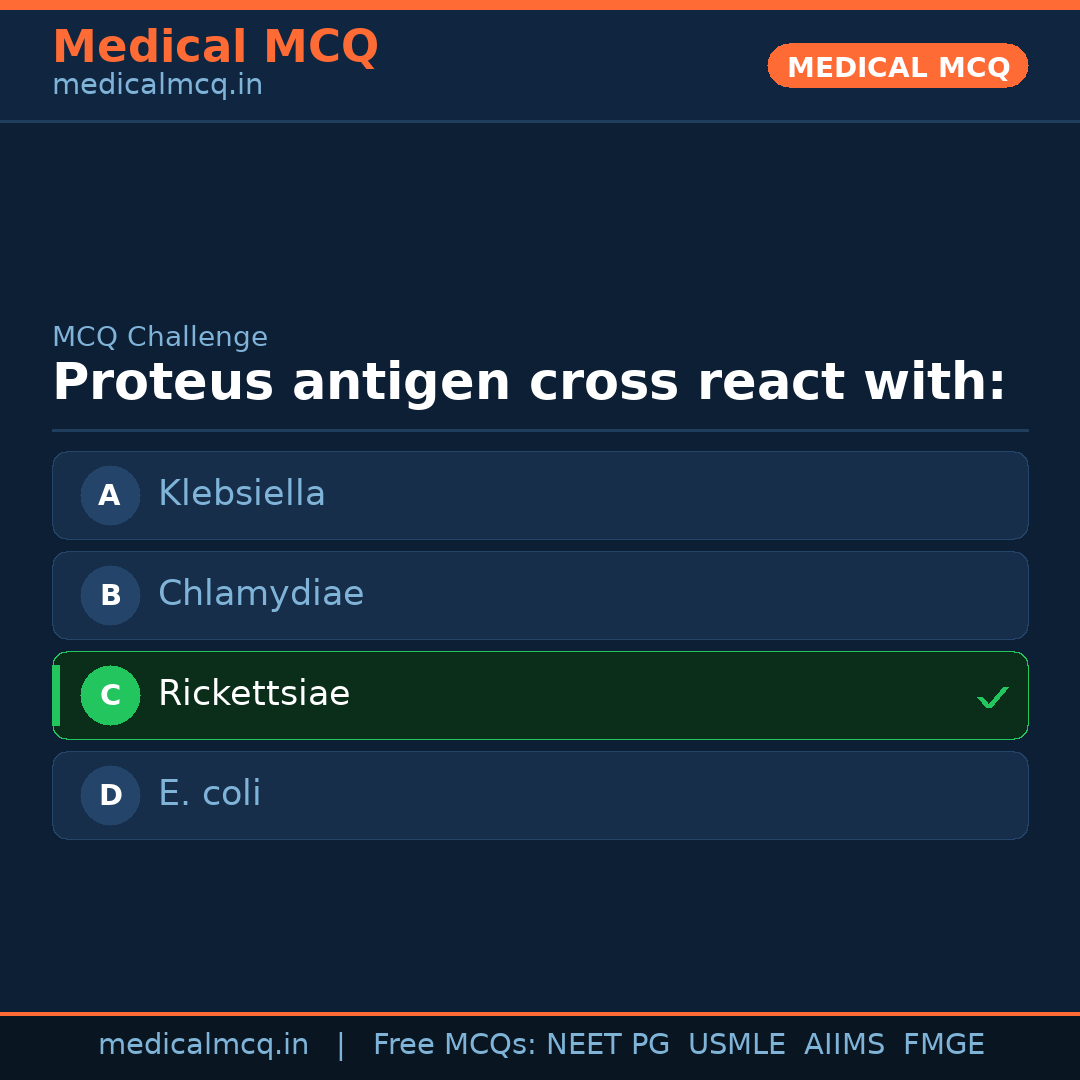Select the E. coli answer text
The image size is (1080, 1080).
209,794
